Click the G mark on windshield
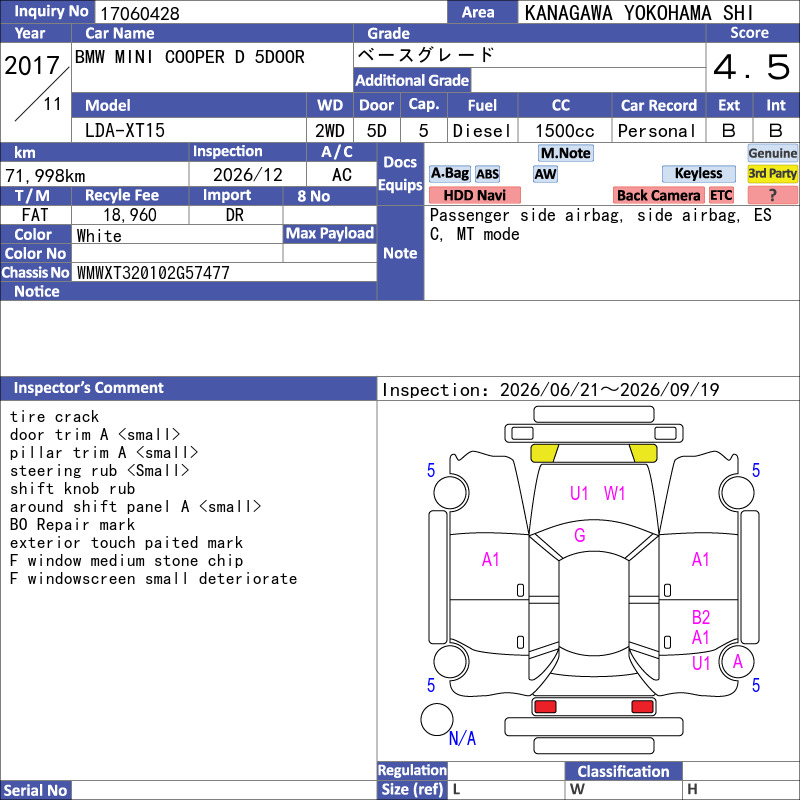 [x=580, y=535]
